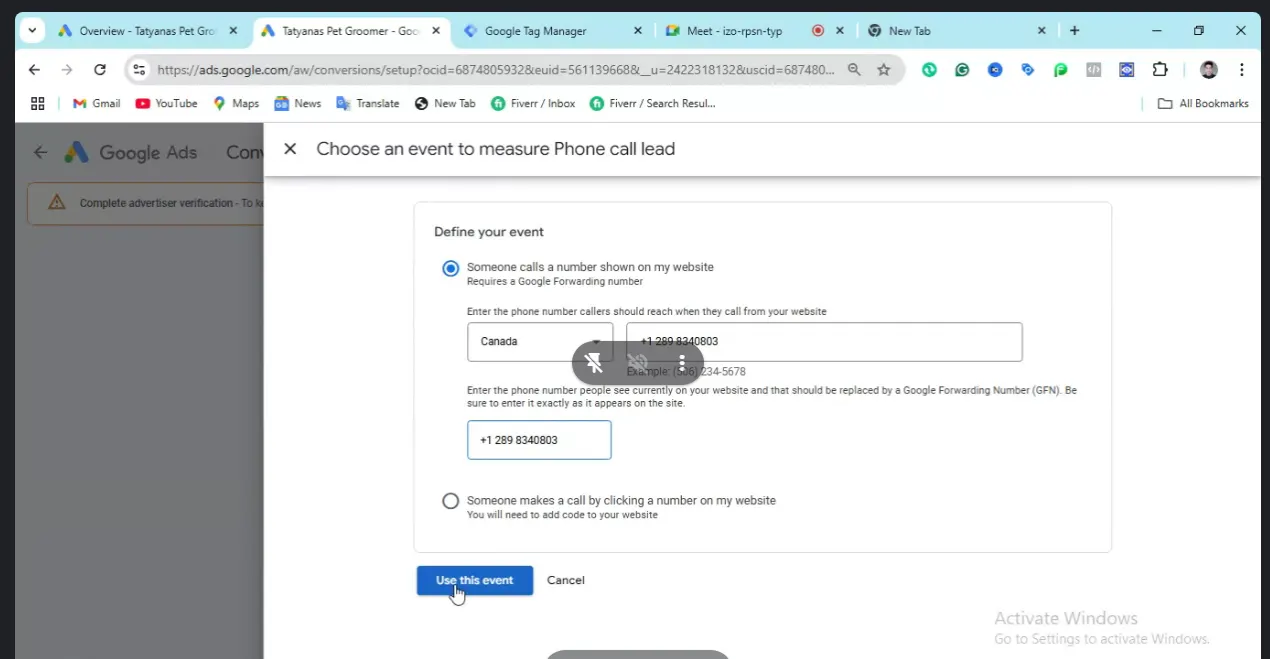Click the Meet overlay unpin icon
This screenshot has width=1270, height=659.
[594, 362]
